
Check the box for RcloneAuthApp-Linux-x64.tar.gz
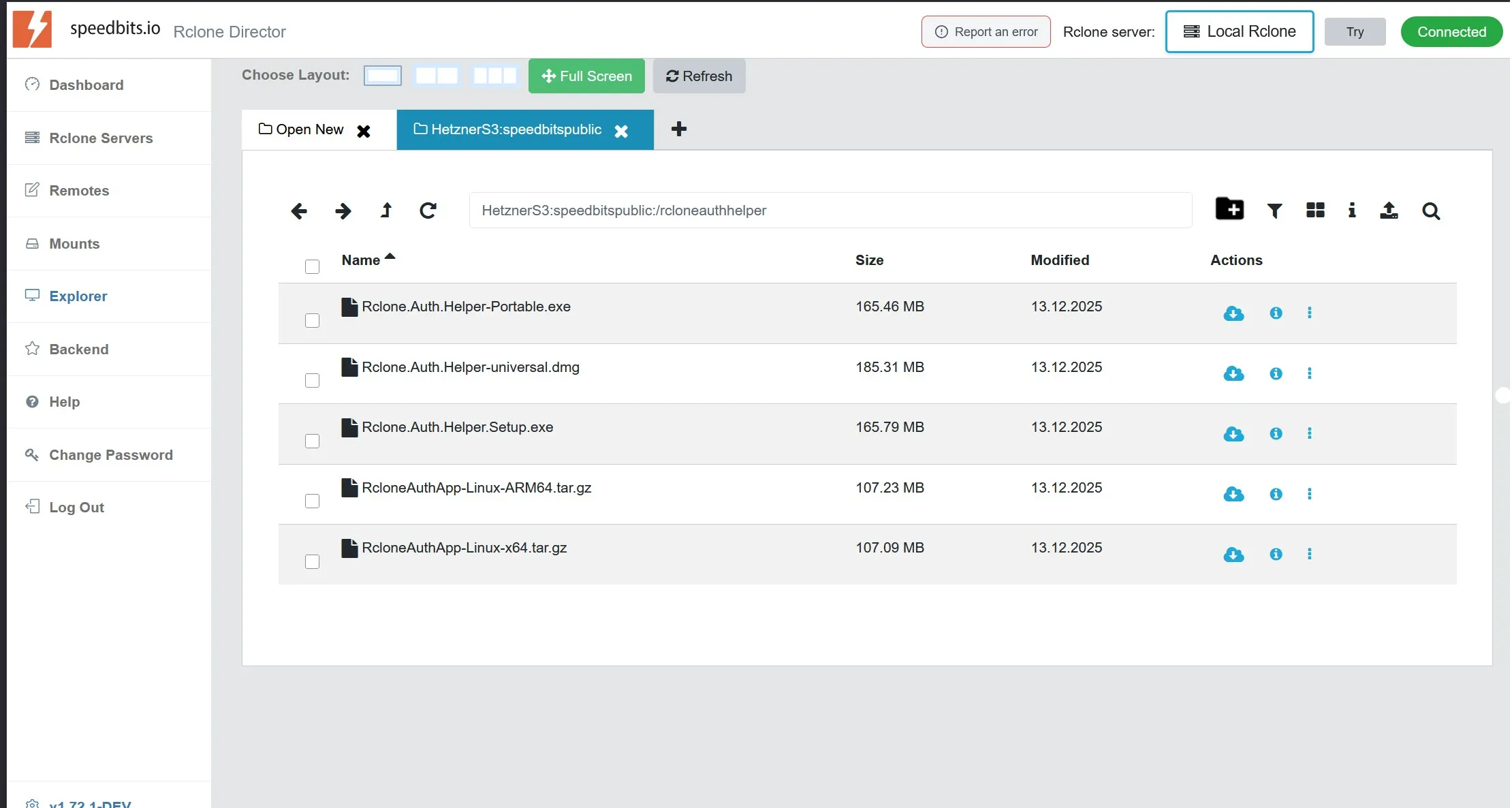(x=312, y=561)
